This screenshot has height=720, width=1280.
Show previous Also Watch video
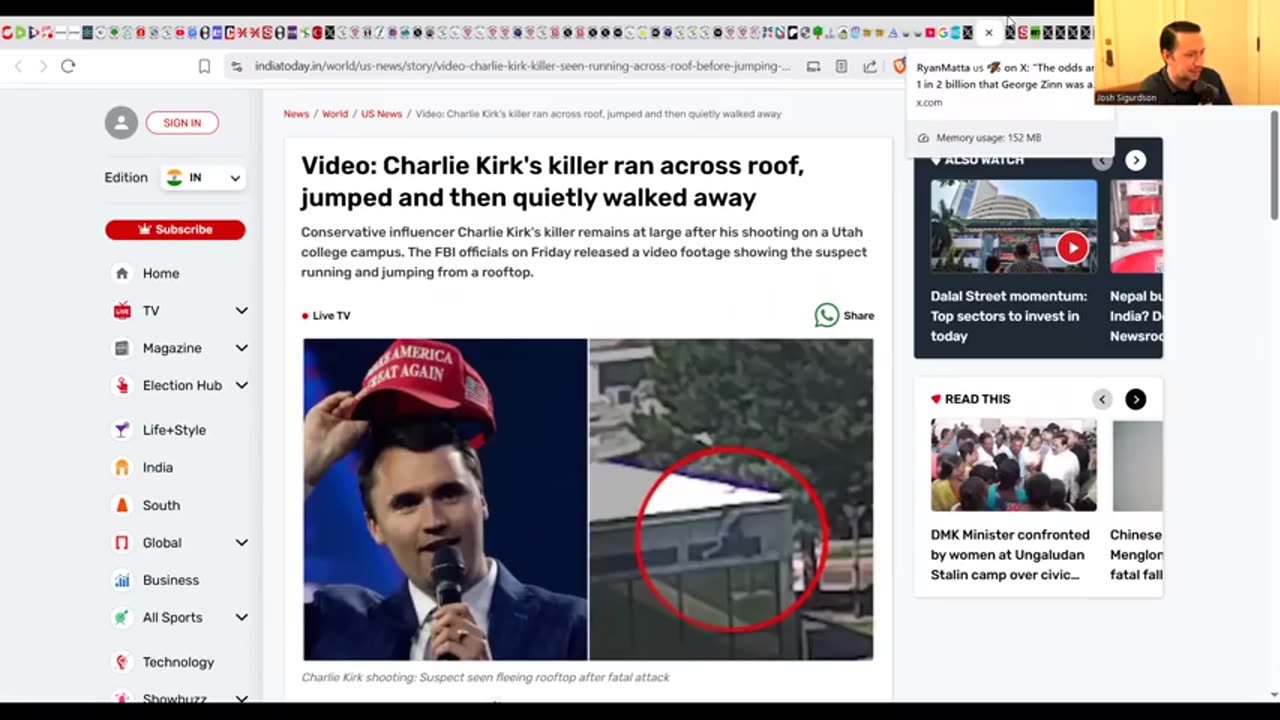[1102, 160]
